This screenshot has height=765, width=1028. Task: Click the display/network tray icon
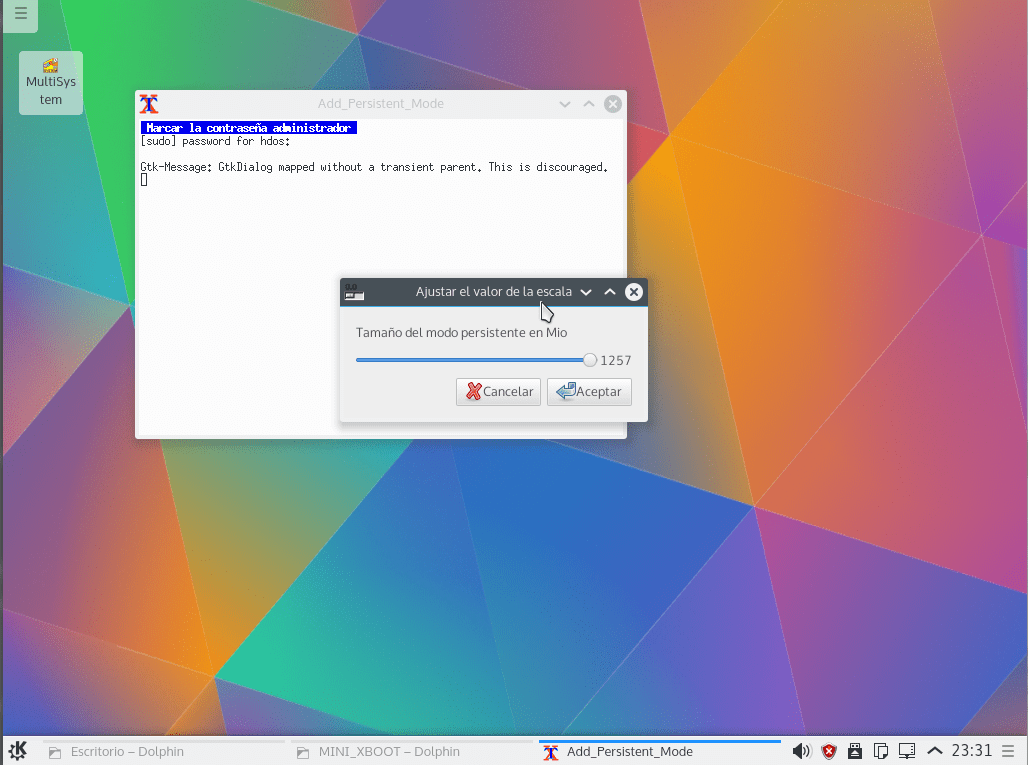tap(907, 751)
